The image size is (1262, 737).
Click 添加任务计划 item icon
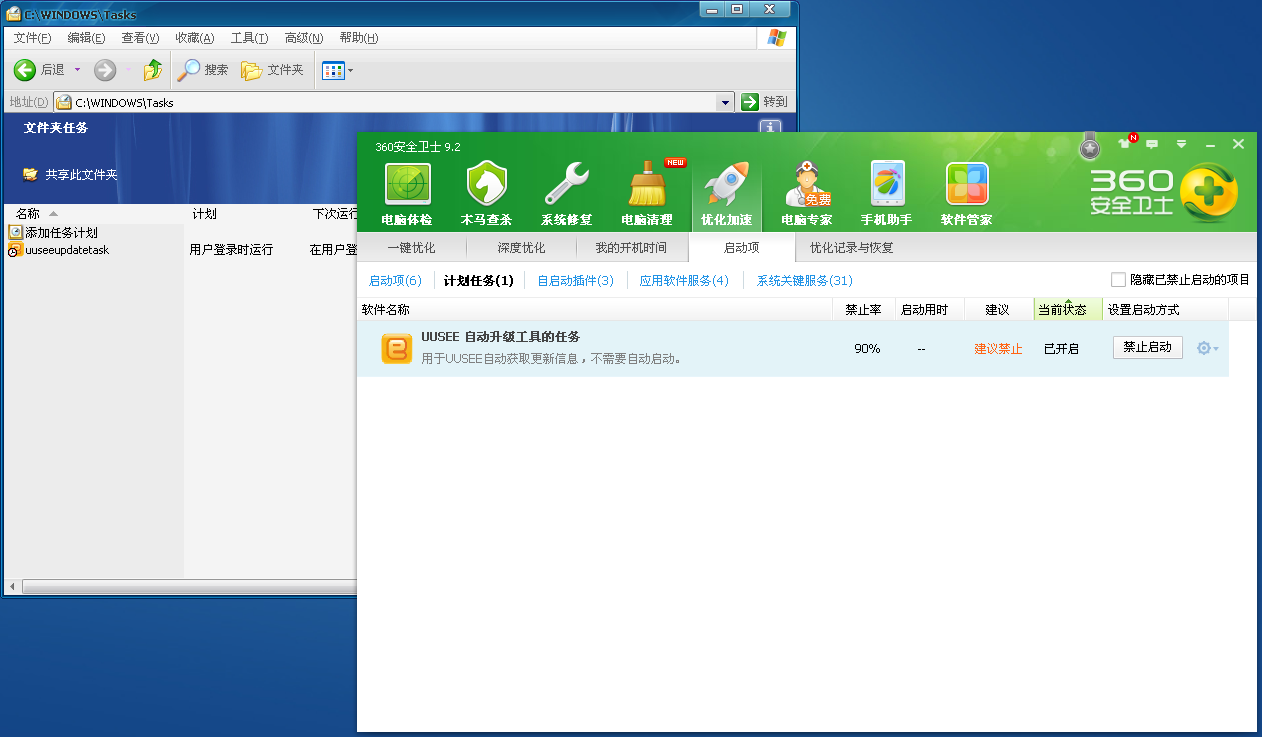15,232
